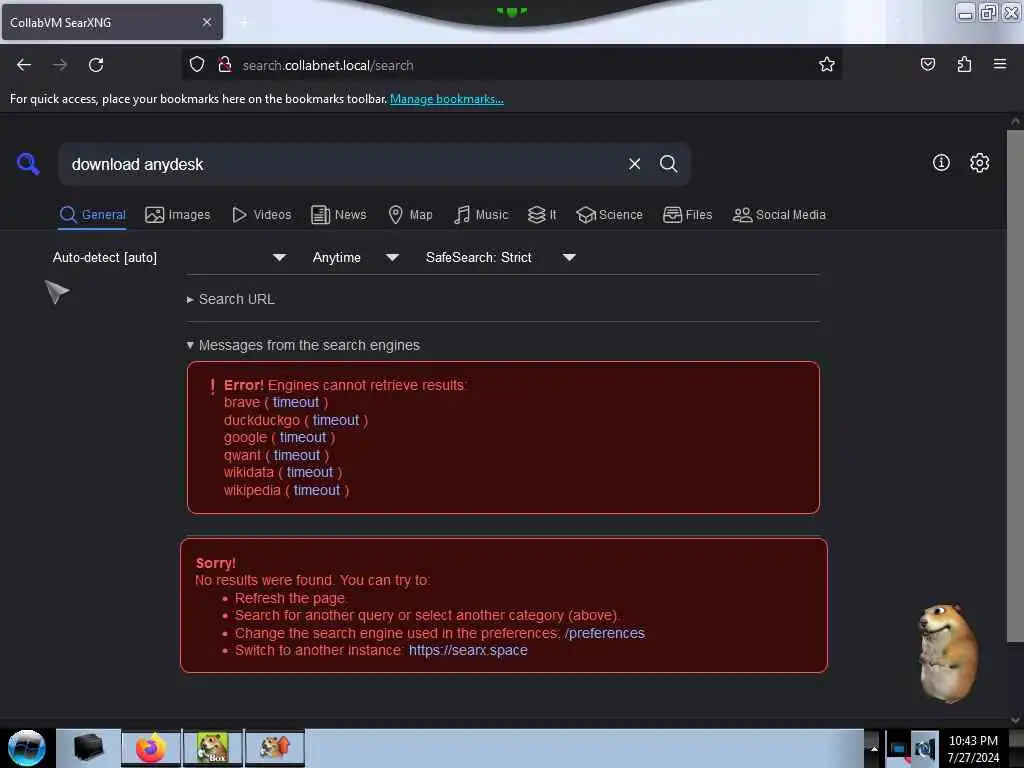
Task: Open the brave timeout link
Action: click(296, 402)
